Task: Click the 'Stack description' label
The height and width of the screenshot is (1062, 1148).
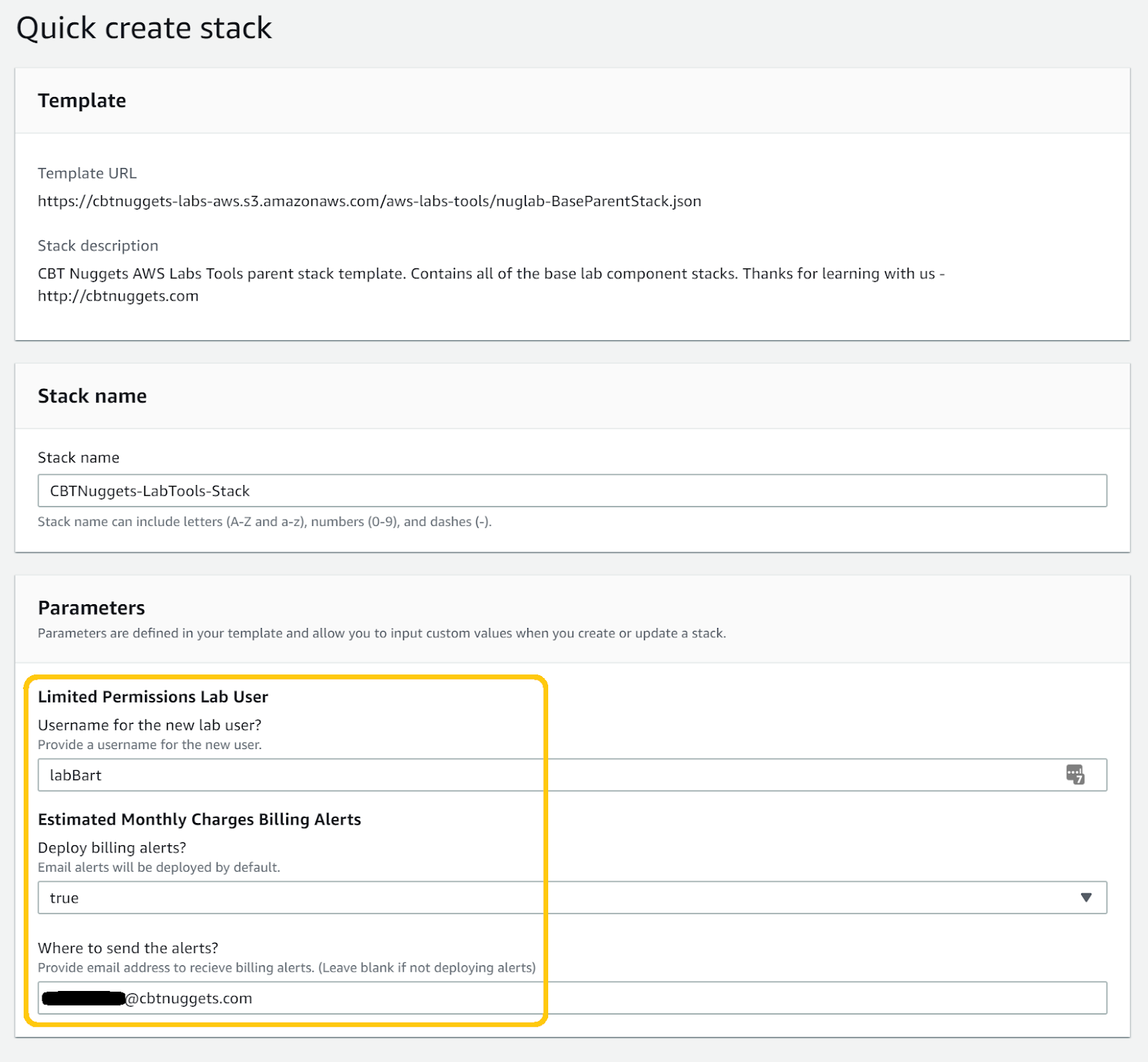Action: (98, 246)
